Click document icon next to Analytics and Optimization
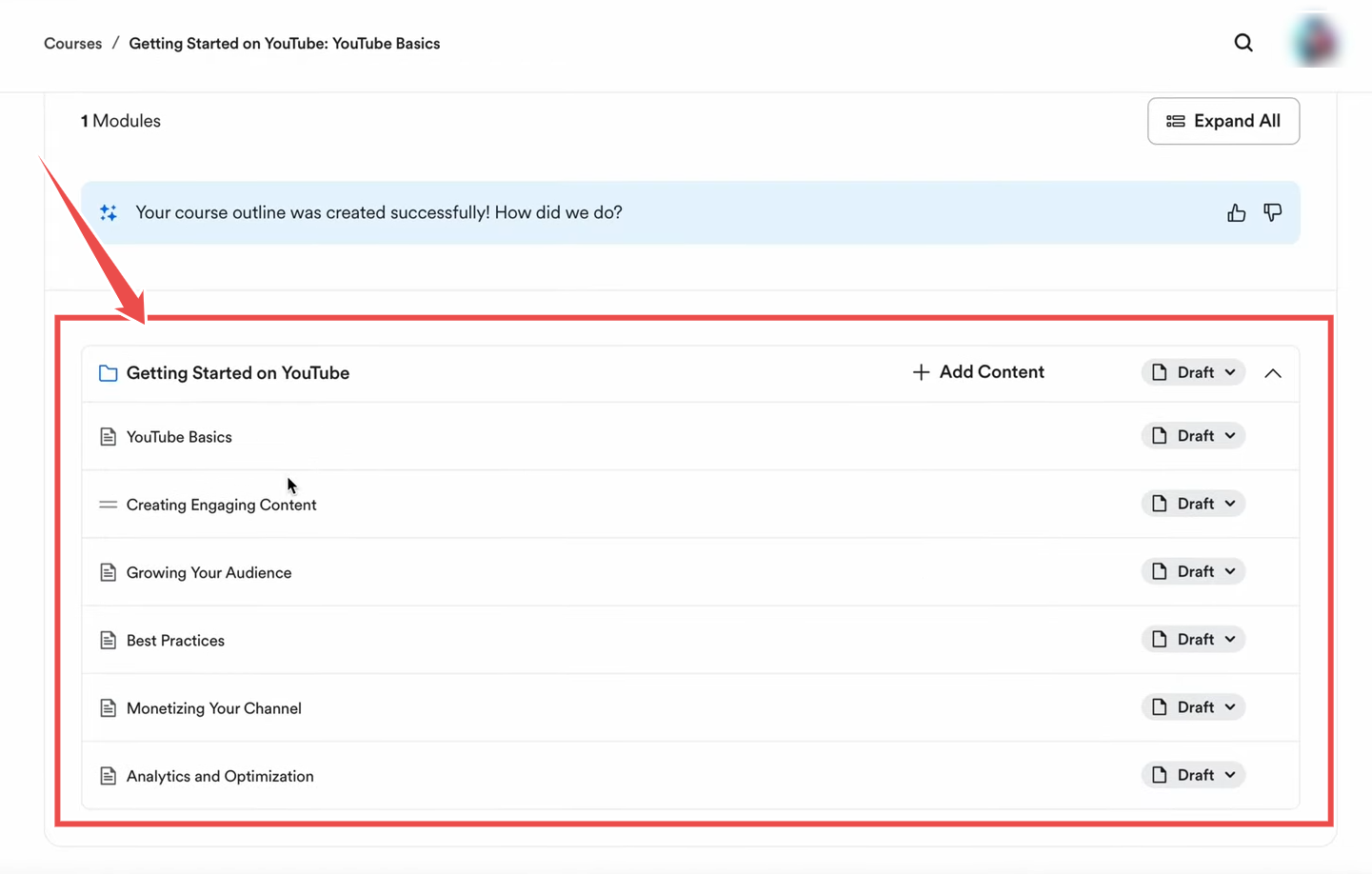Image resolution: width=1372 pixels, height=874 pixels. (x=109, y=776)
